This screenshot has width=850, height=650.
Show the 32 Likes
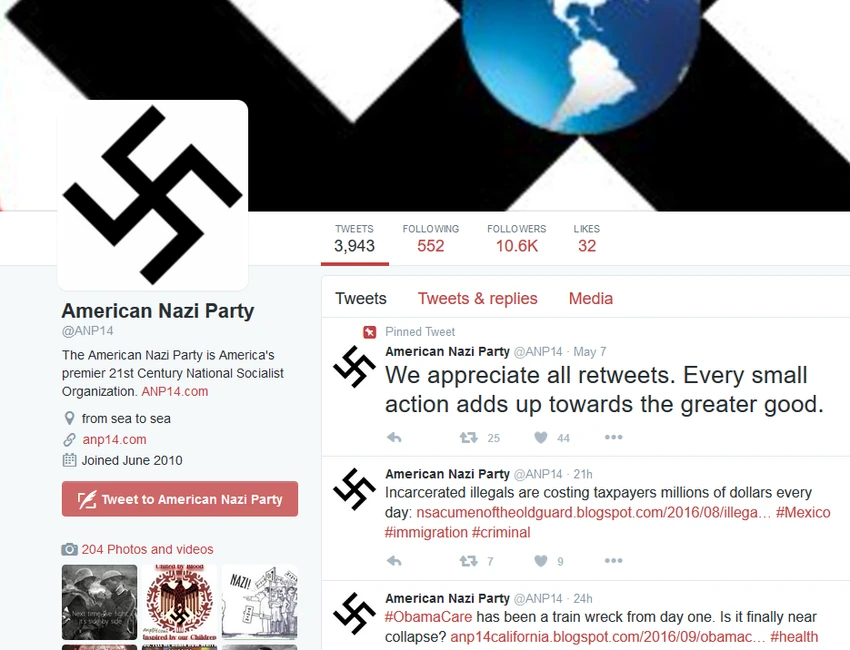tap(587, 239)
